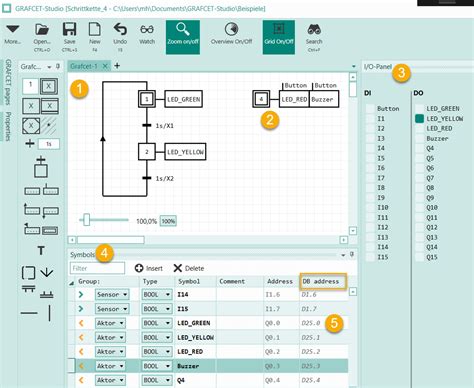Toggle input I1 checkbox
474x388 pixels.
tap(370, 119)
